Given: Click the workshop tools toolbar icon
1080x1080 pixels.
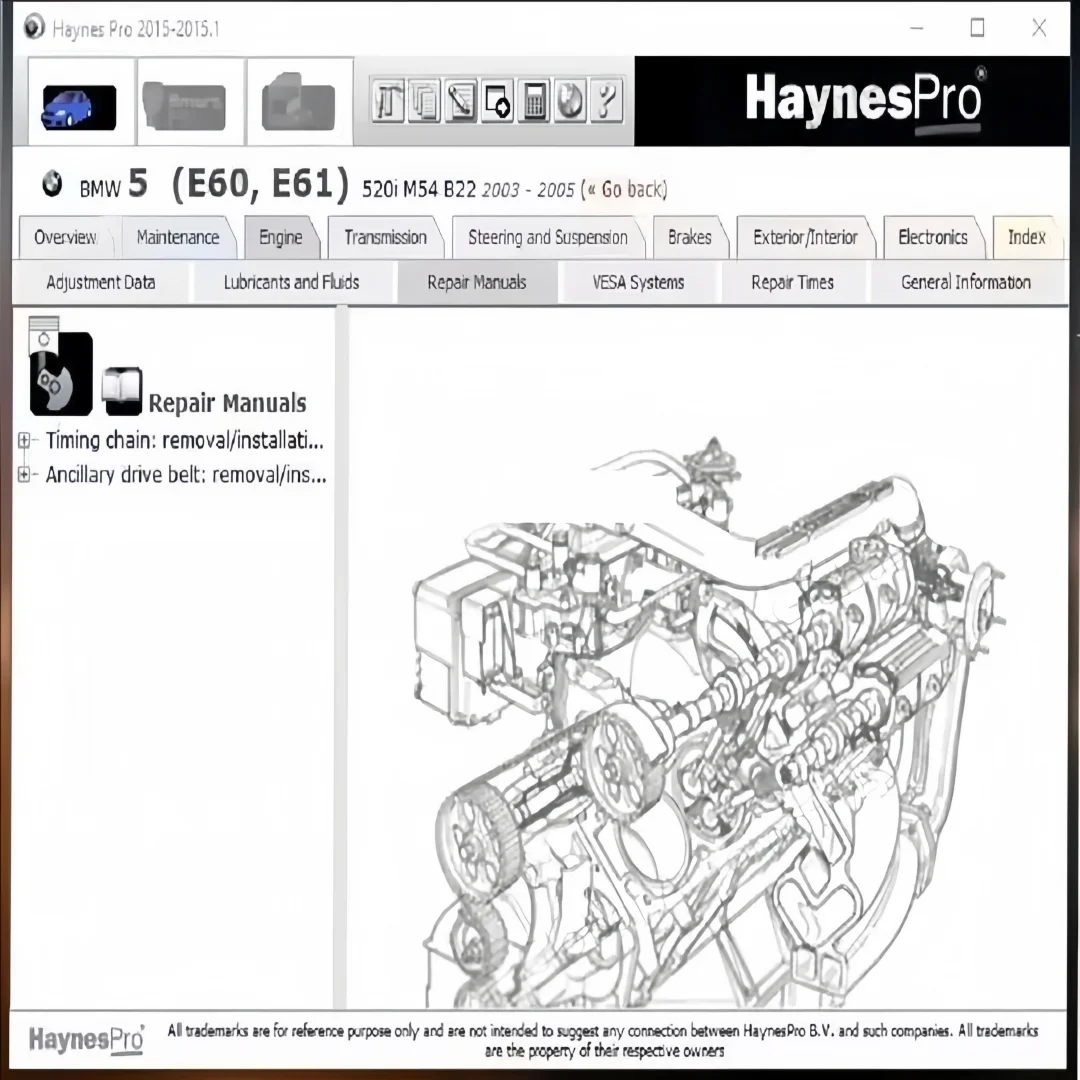Looking at the screenshot, I should tap(388, 101).
